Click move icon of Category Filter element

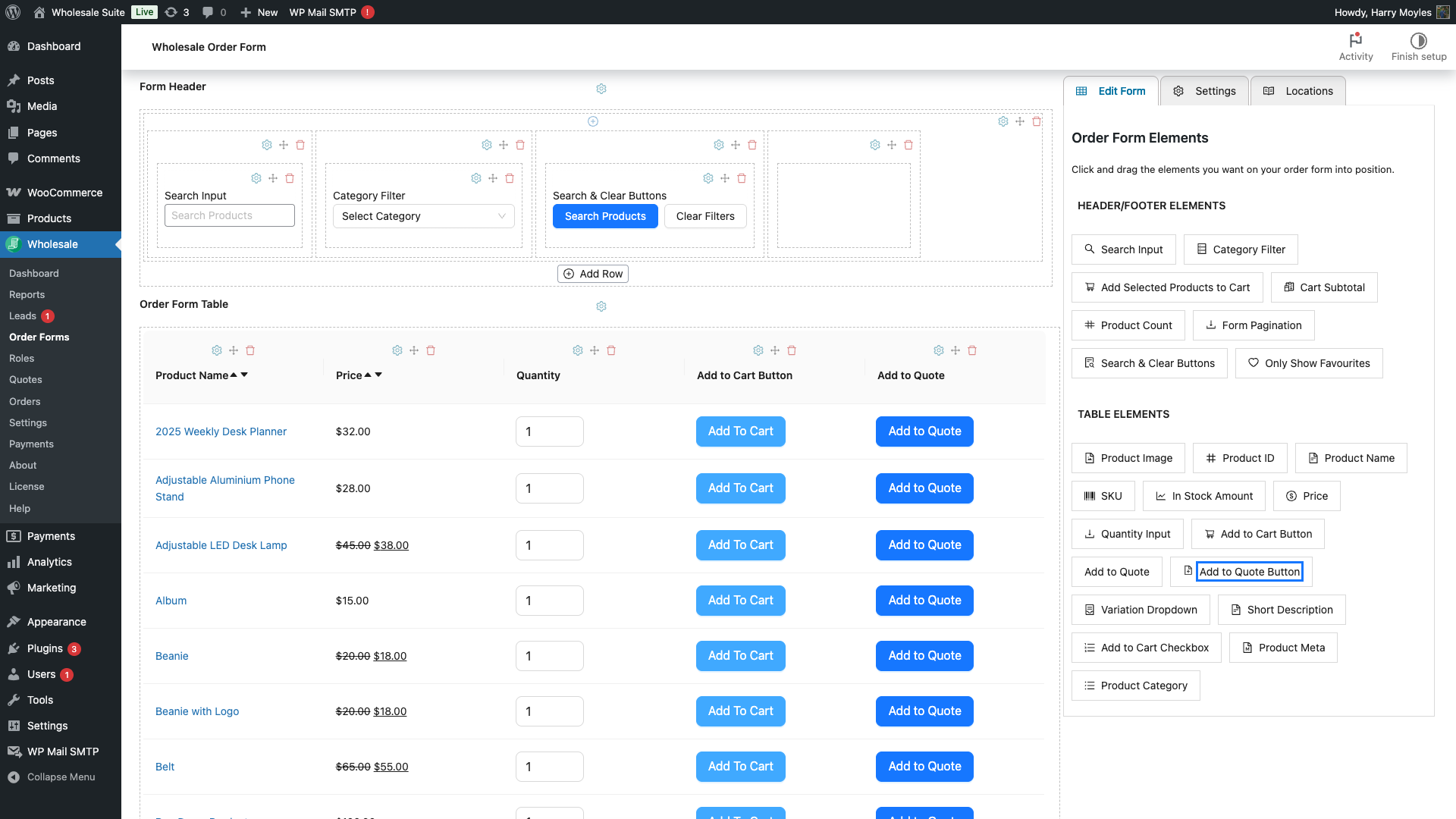tap(493, 178)
